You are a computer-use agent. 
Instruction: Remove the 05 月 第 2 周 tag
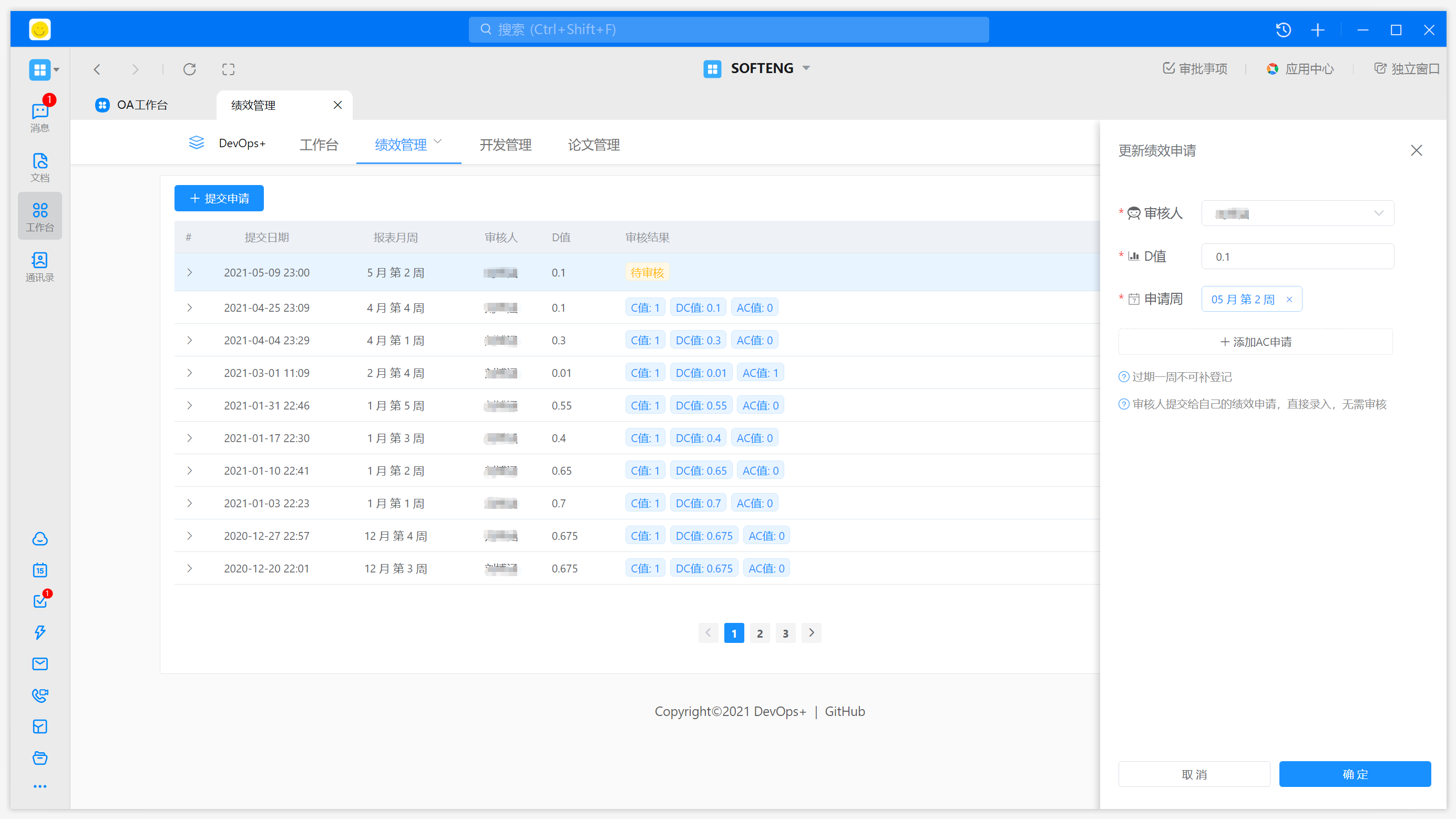(x=1289, y=300)
